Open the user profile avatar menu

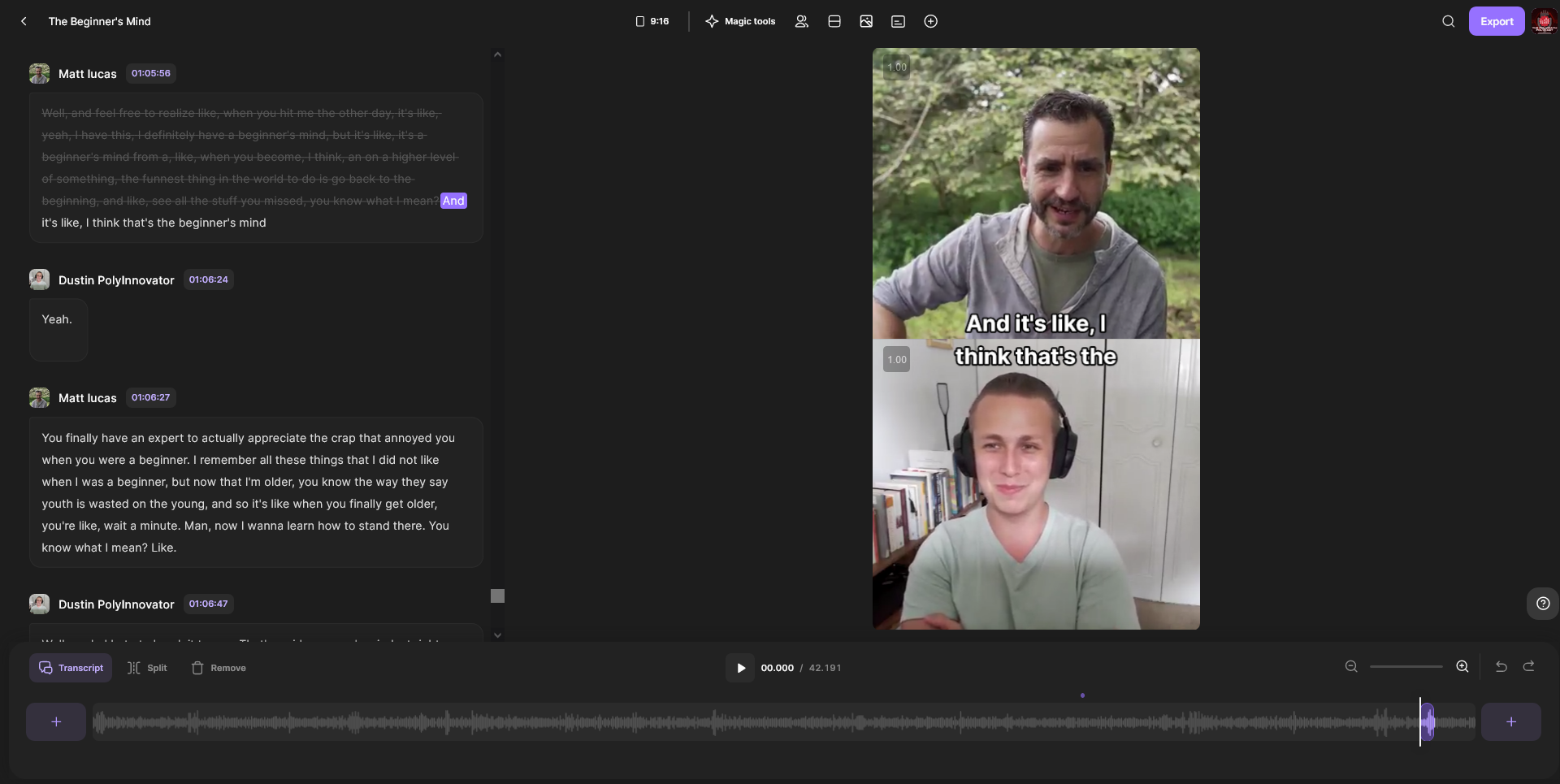point(1544,21)
